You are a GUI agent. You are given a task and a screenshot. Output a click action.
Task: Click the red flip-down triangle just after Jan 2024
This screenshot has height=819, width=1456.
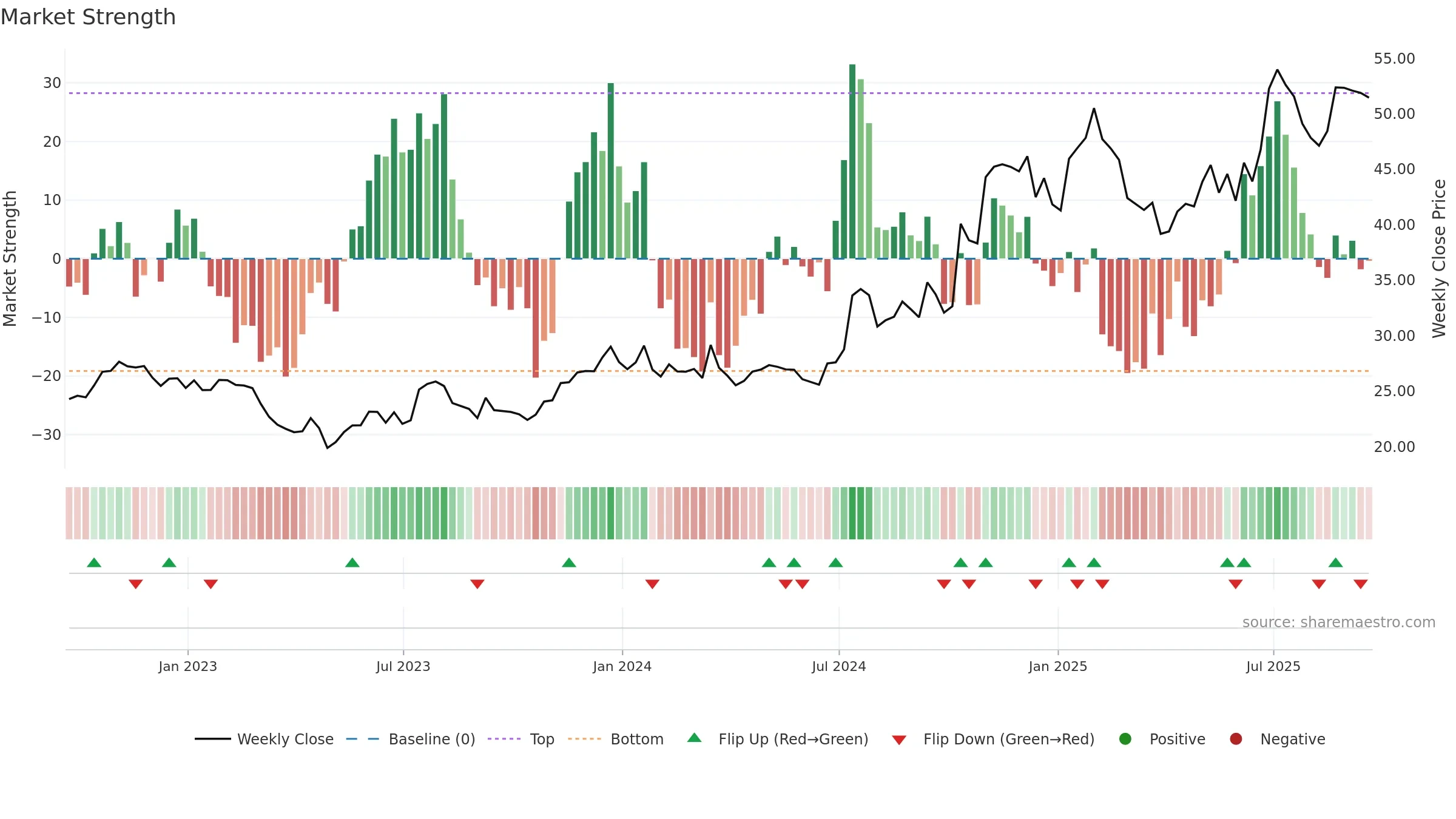652,584
